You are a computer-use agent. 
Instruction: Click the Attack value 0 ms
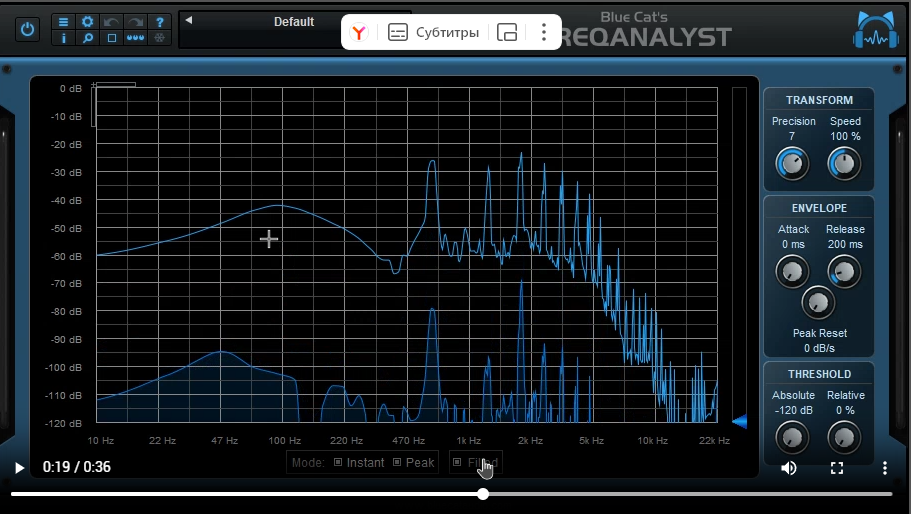793,245
